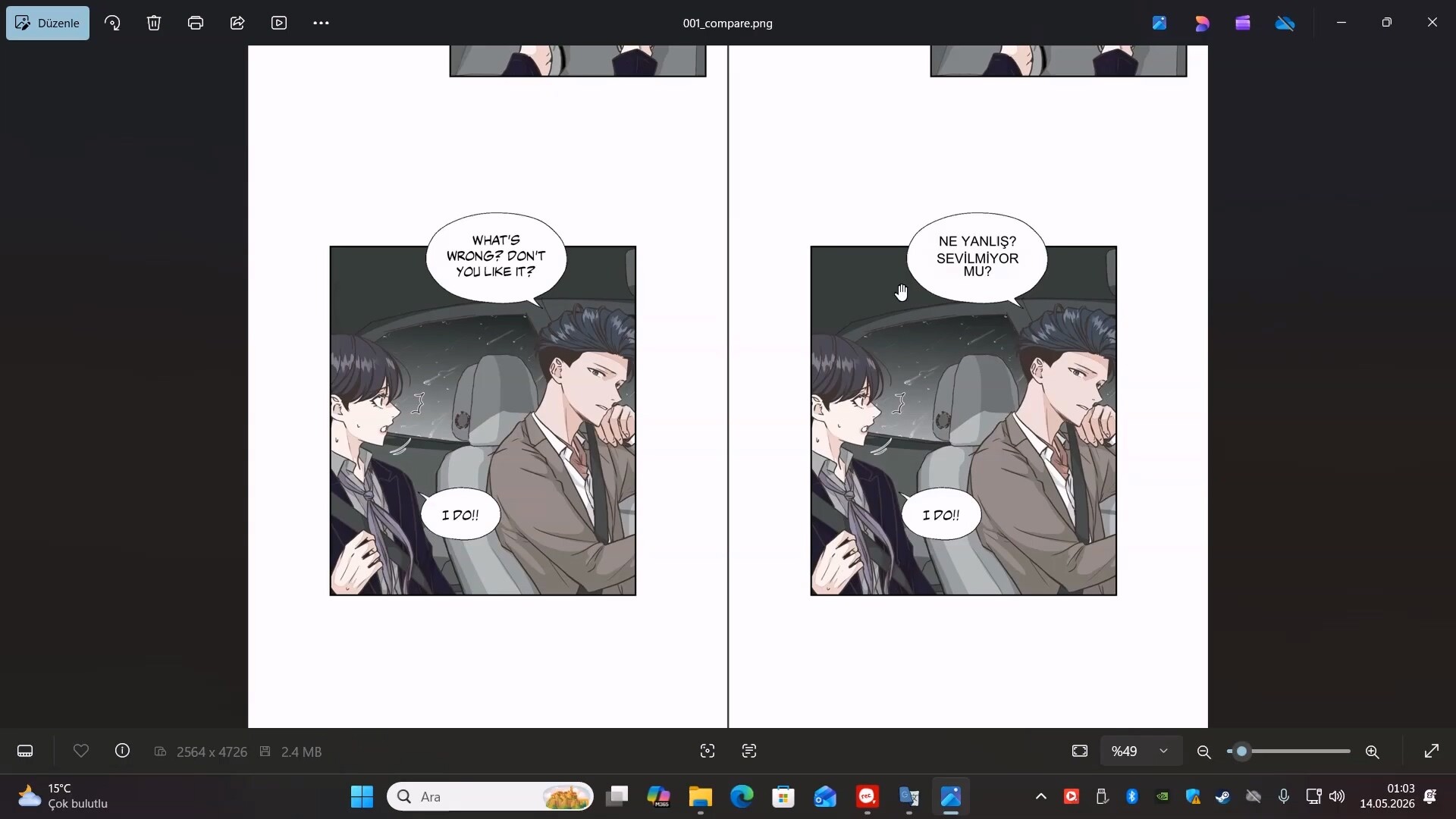
Task: Open clock and date 01:03 panel
Action: [1387, 796]
